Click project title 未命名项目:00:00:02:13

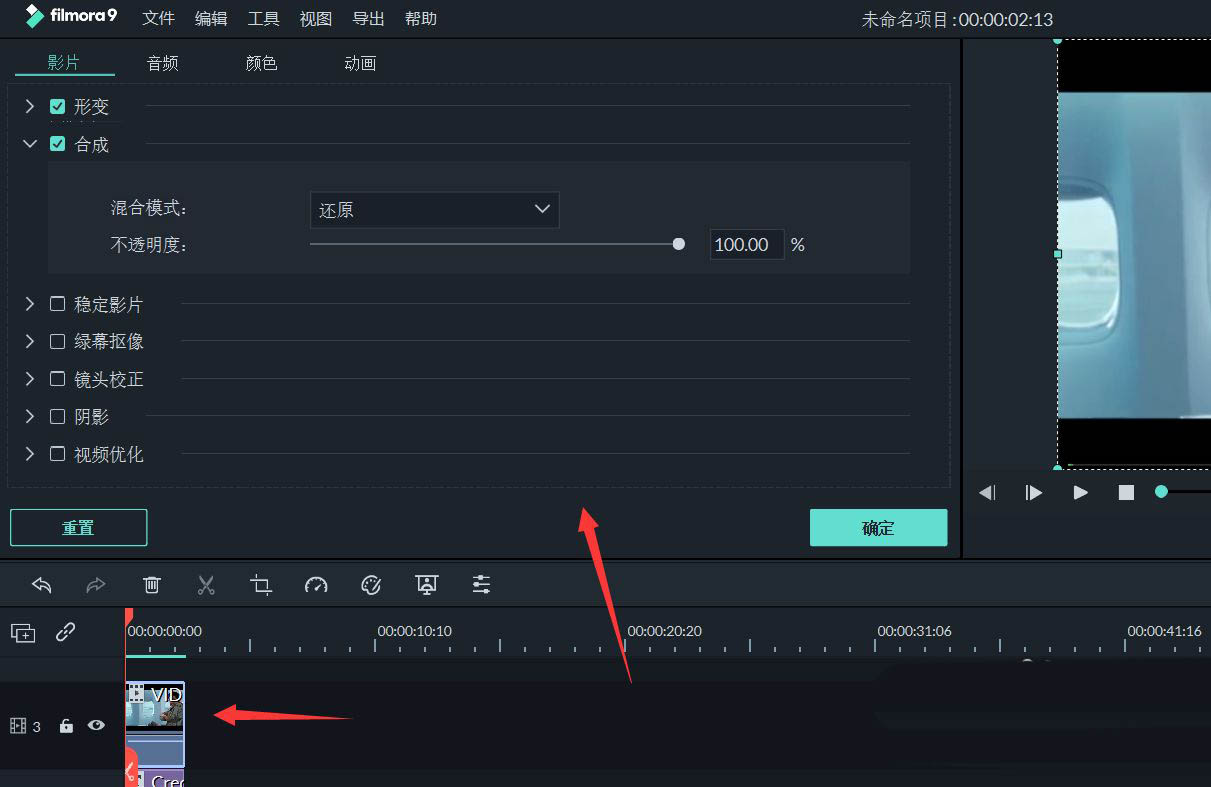click(957, 19)
